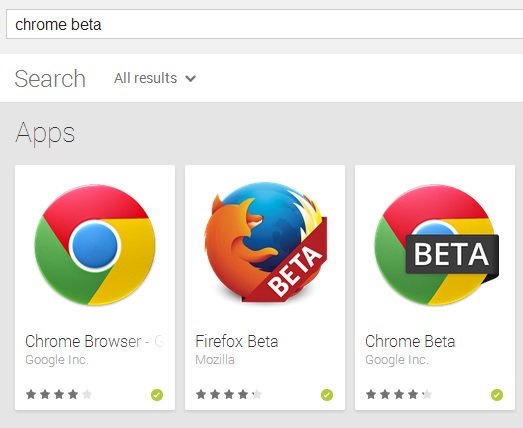523x428 pixels.
Task: Open the Chrome Browser title link
Action: [x=95, y=341]
